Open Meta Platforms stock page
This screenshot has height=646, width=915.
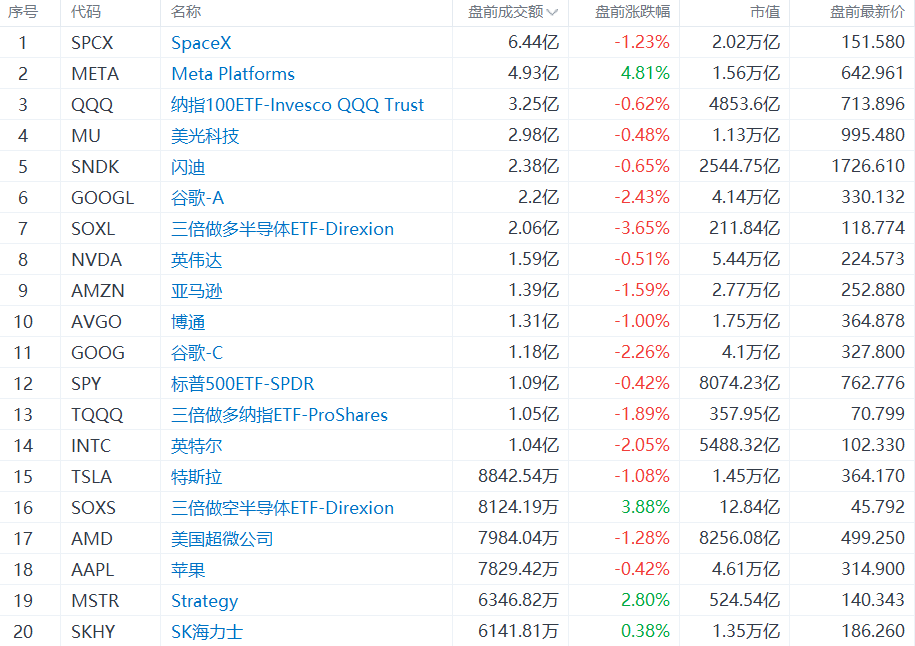tap(233, 74)
